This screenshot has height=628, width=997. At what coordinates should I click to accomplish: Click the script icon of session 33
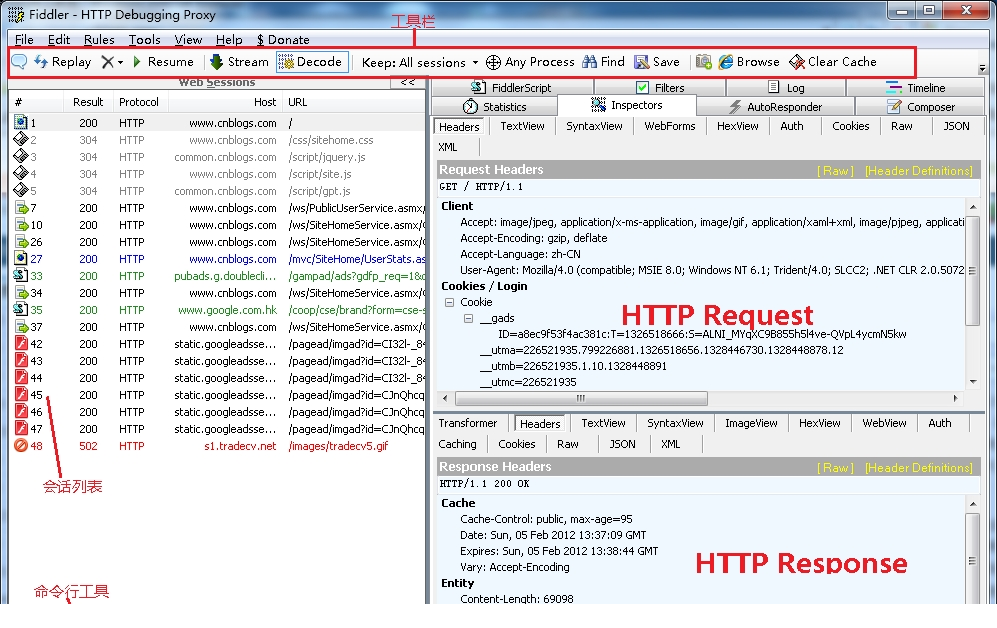(20, 275)
